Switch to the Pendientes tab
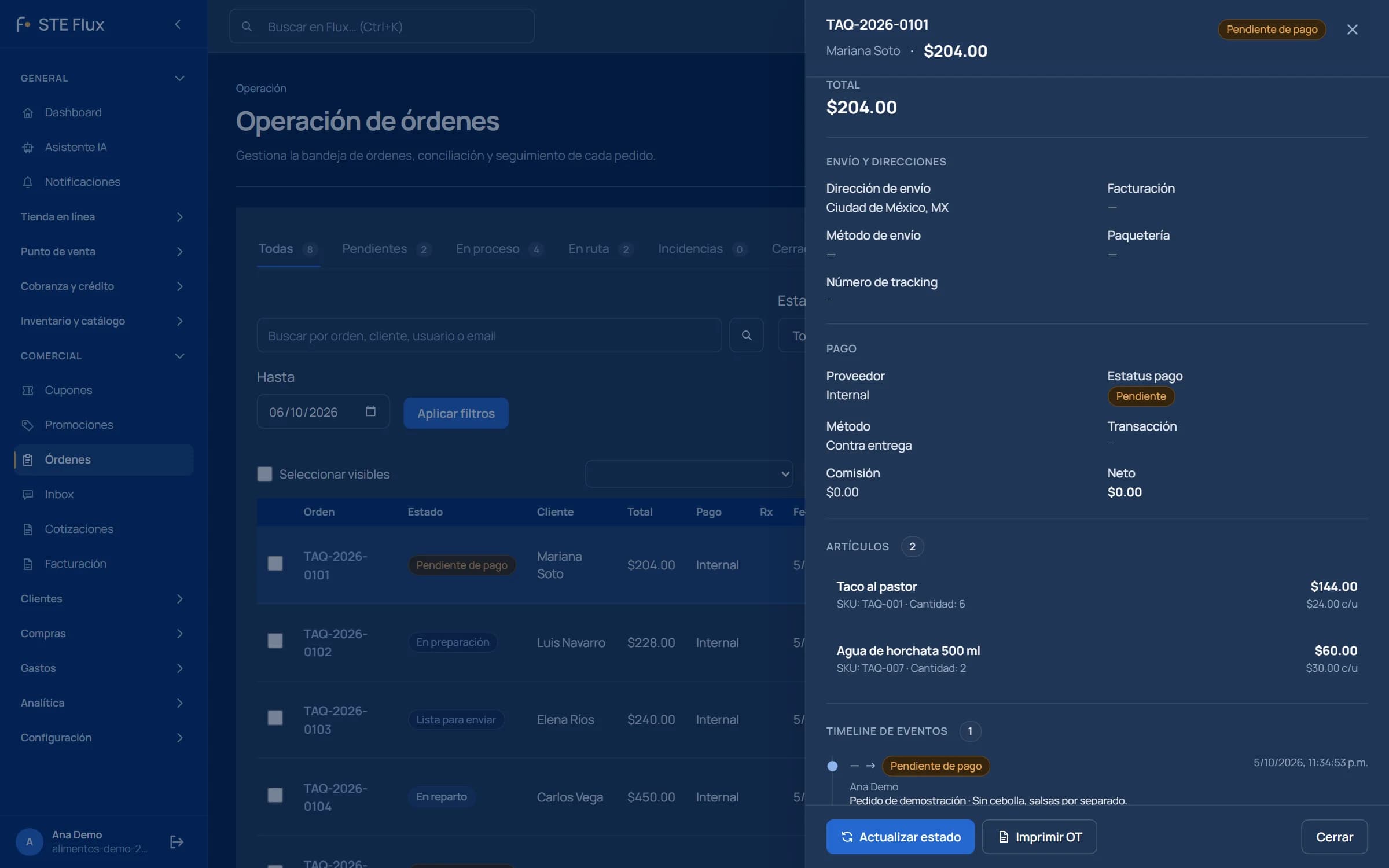 coord(386,249)
